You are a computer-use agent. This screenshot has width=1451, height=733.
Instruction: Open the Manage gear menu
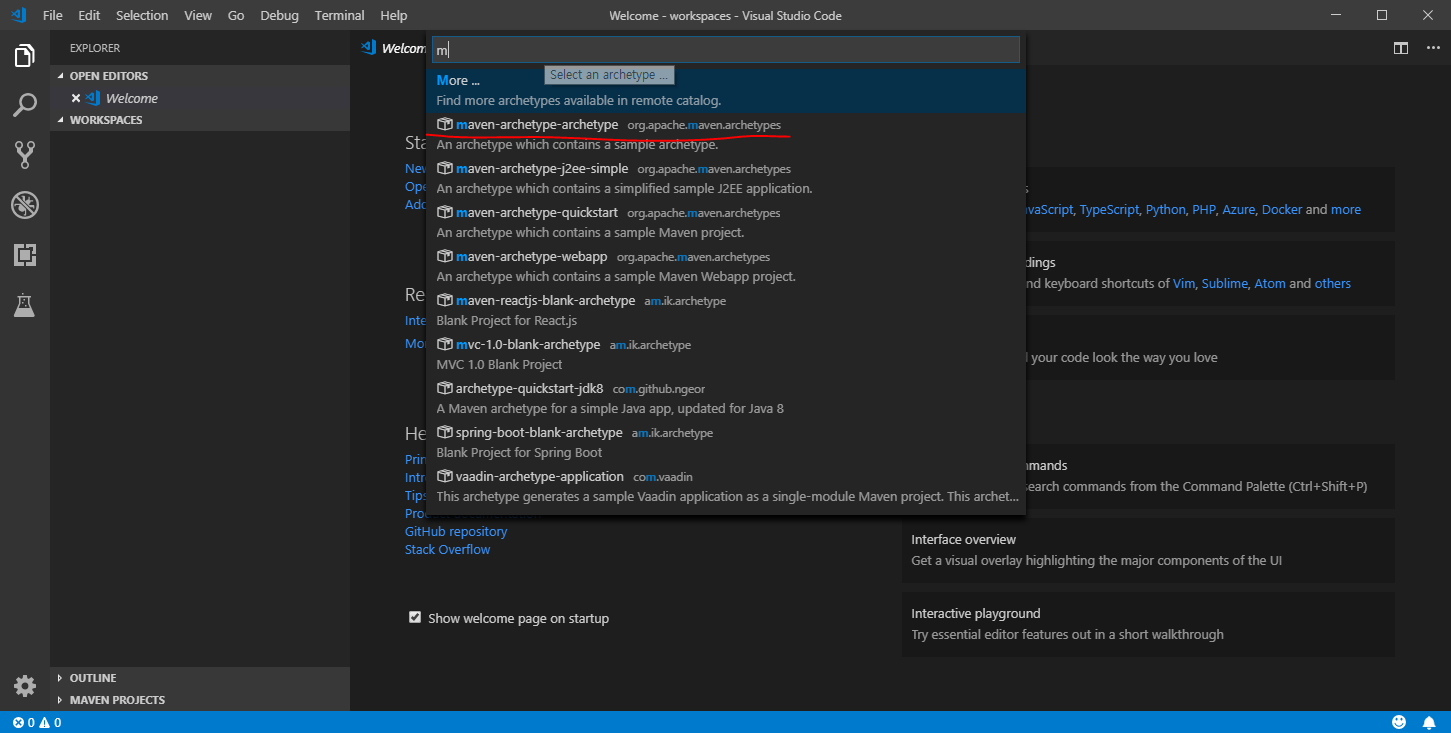[25, 686]
